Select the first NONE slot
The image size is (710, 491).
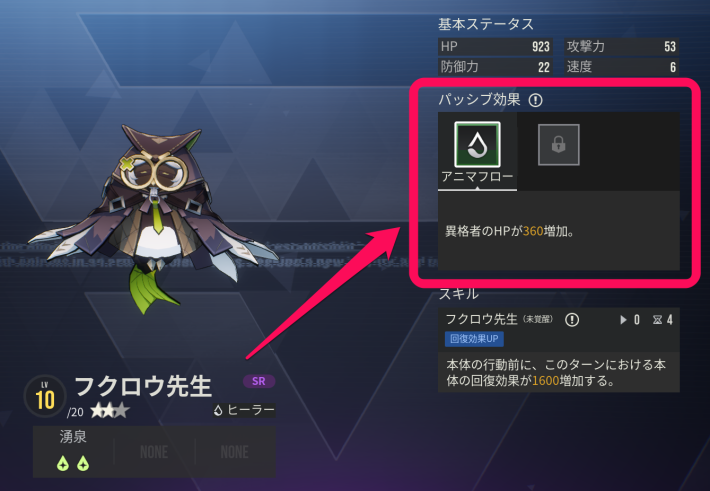[x=154, y=452]
